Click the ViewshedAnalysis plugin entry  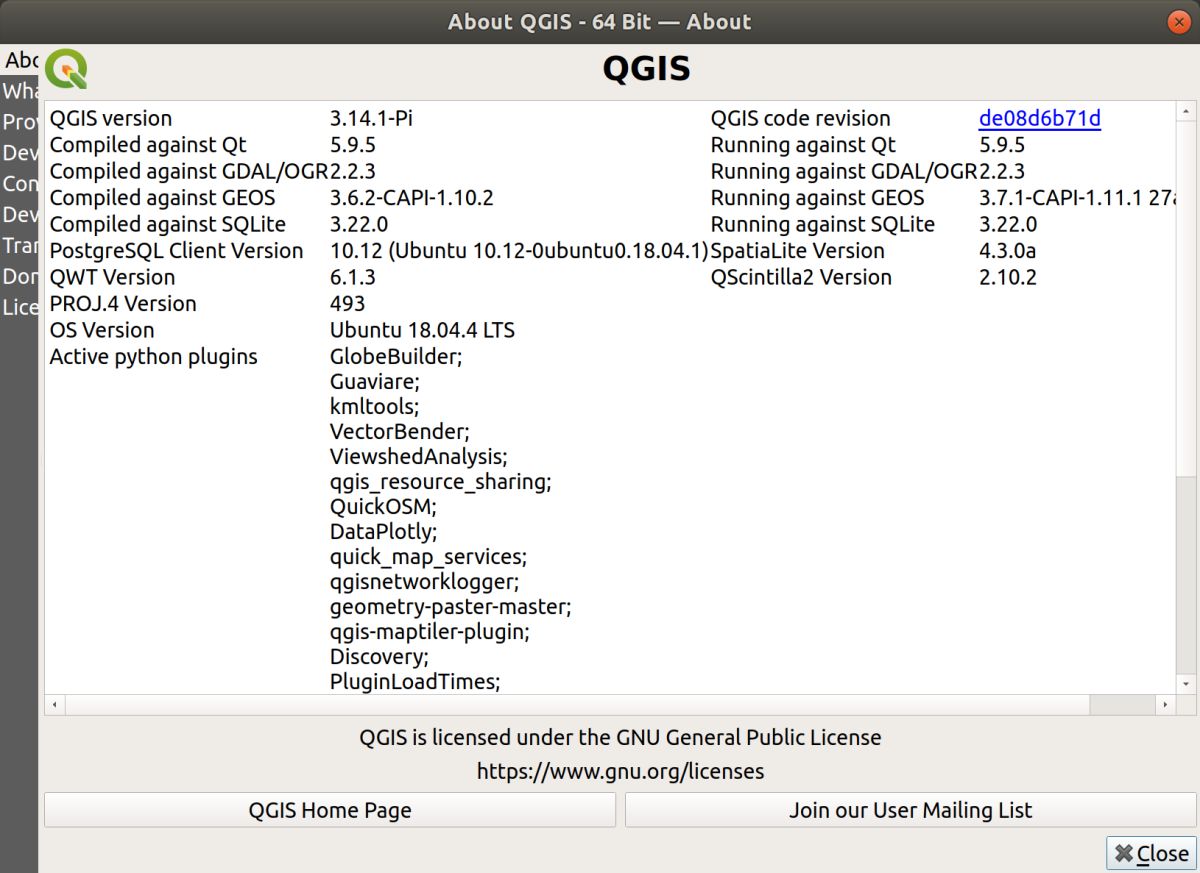tap(419, 457)
